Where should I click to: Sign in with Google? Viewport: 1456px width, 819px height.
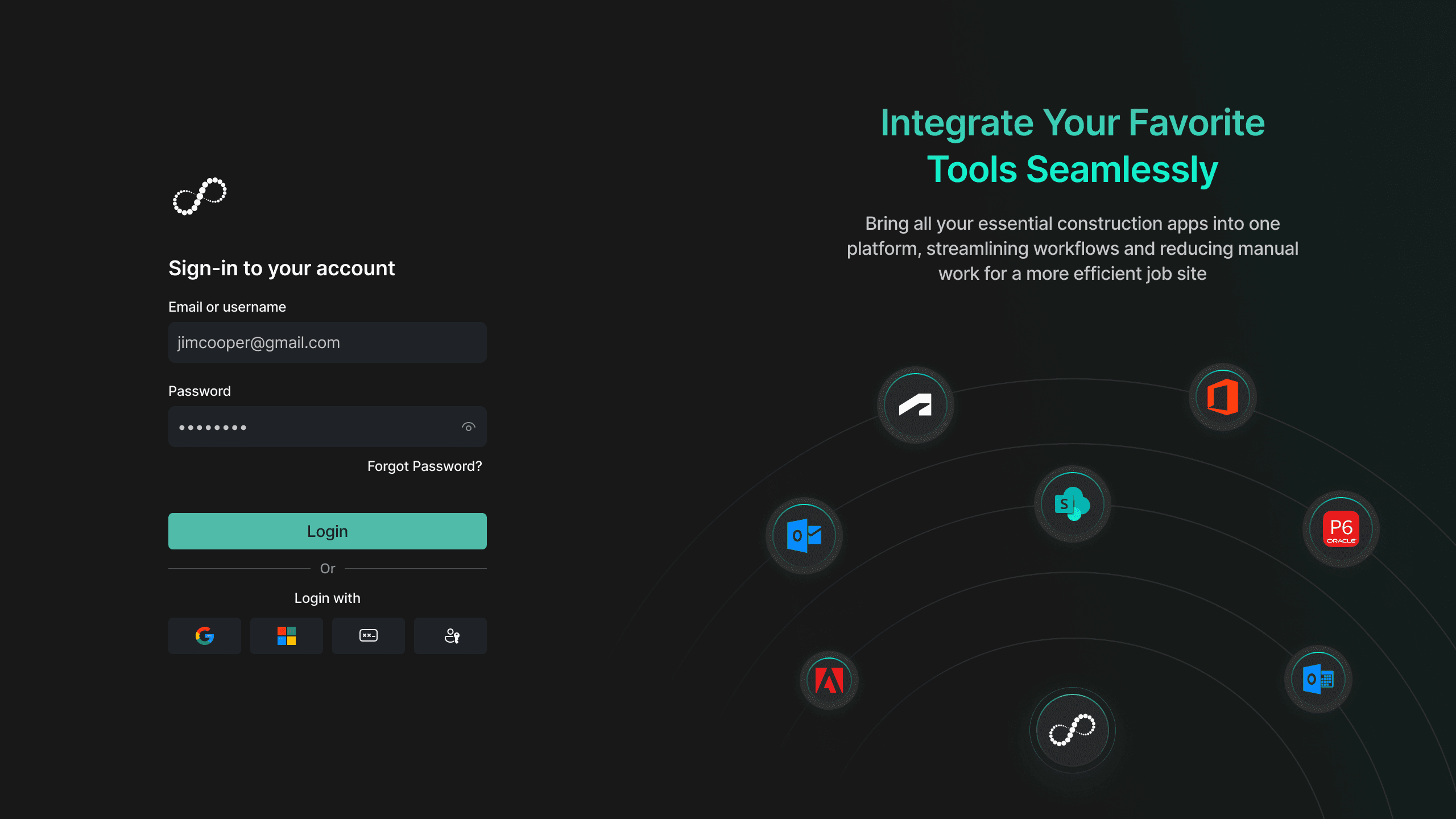[205, 636]
